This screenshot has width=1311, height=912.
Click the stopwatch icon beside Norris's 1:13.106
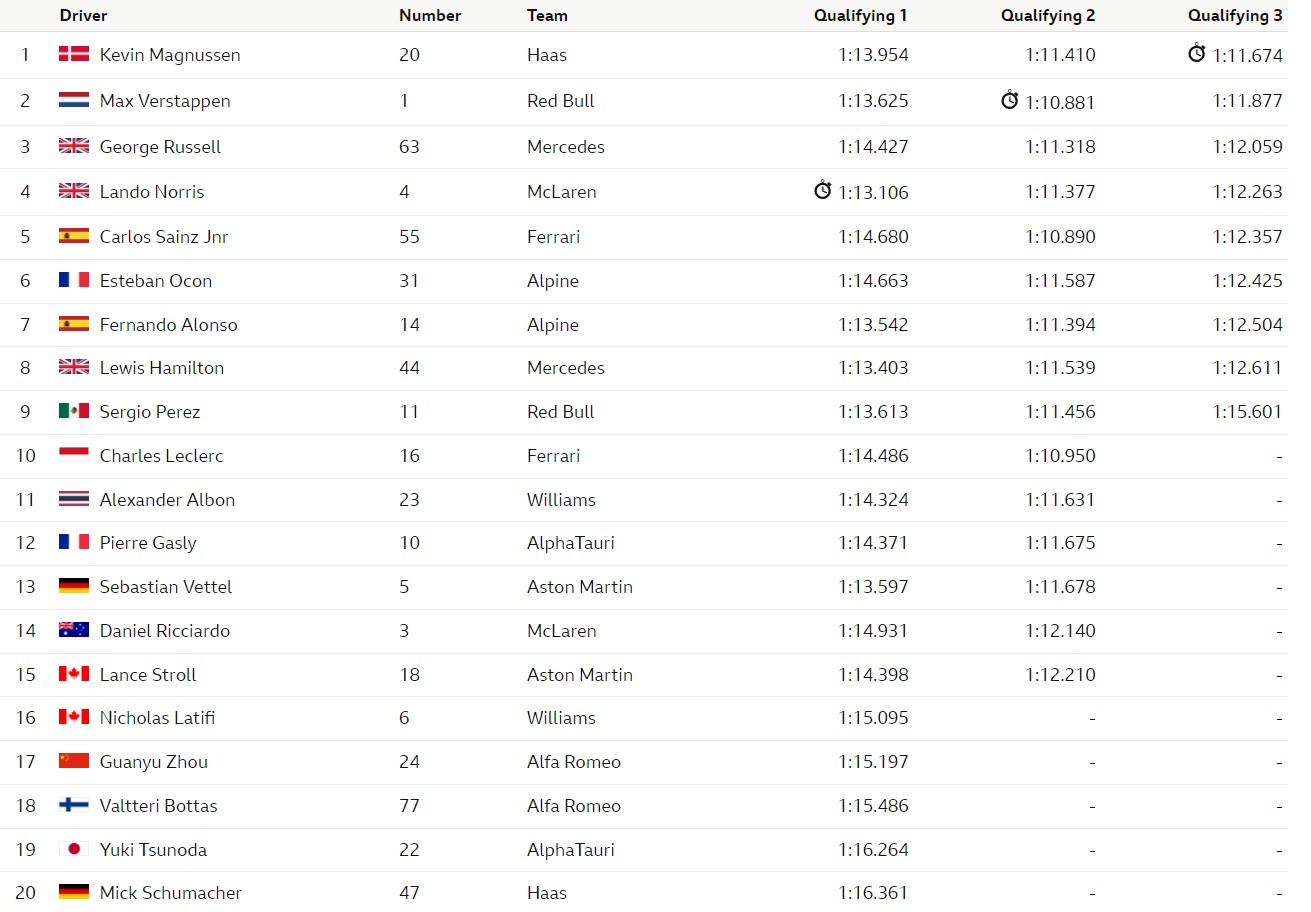(x=822, y=190)
